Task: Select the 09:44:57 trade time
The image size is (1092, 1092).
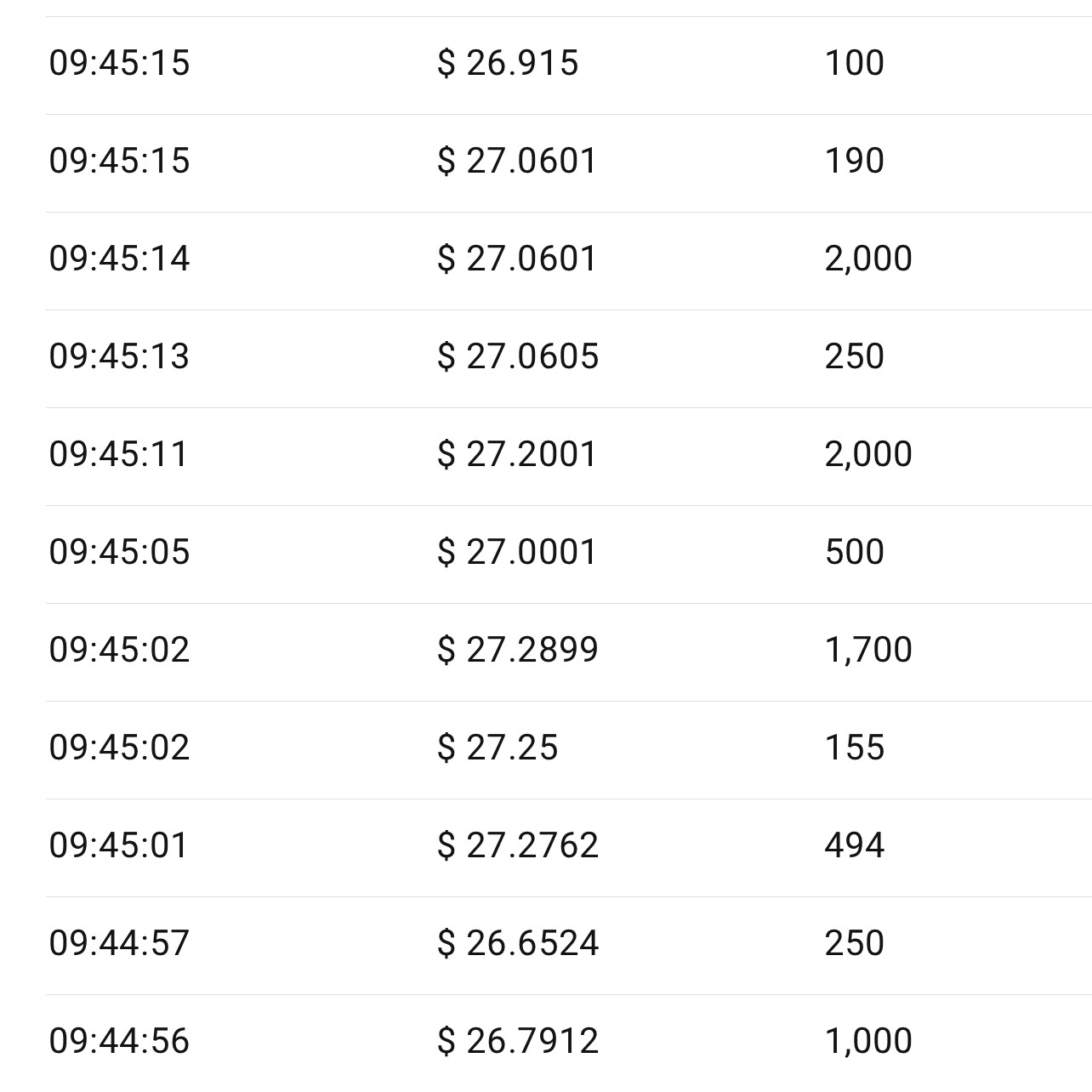Action: point(119,943)
